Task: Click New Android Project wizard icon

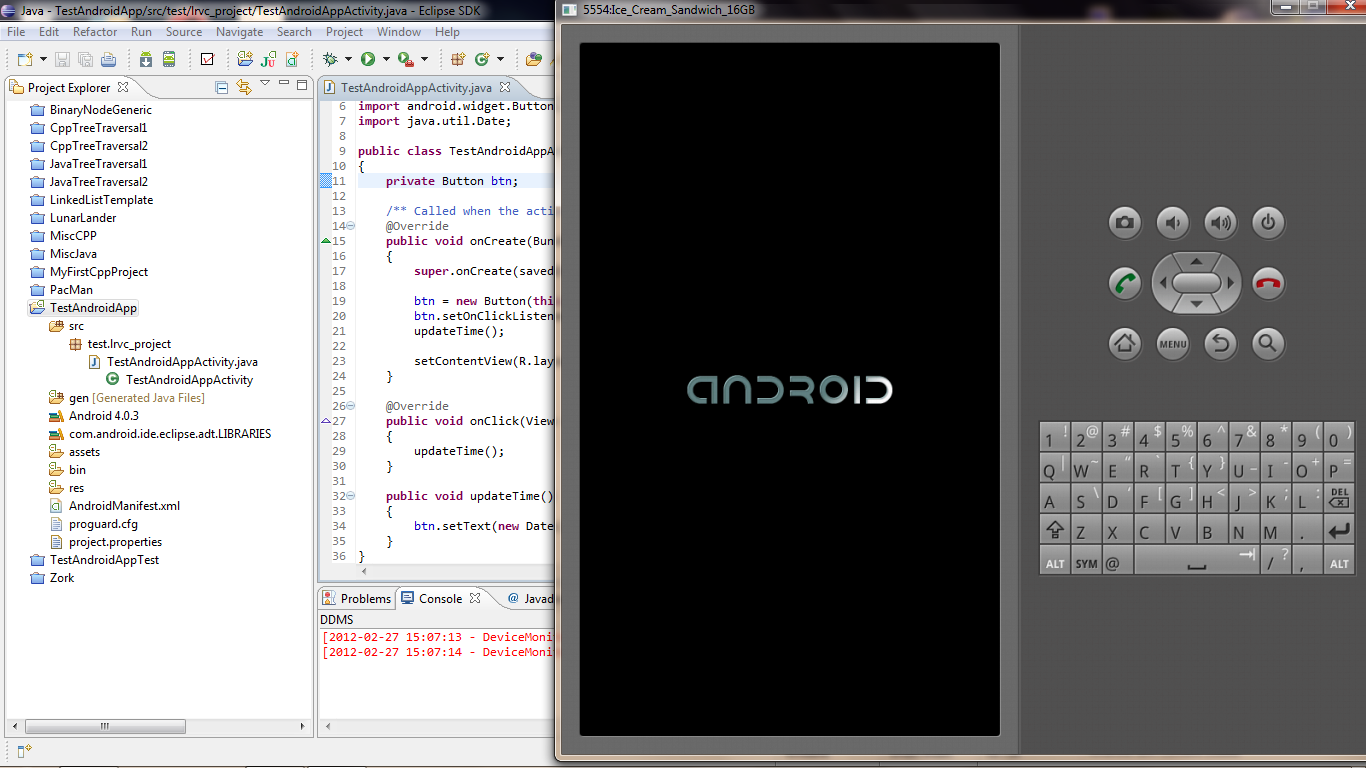Action: (x=245, y=59)
